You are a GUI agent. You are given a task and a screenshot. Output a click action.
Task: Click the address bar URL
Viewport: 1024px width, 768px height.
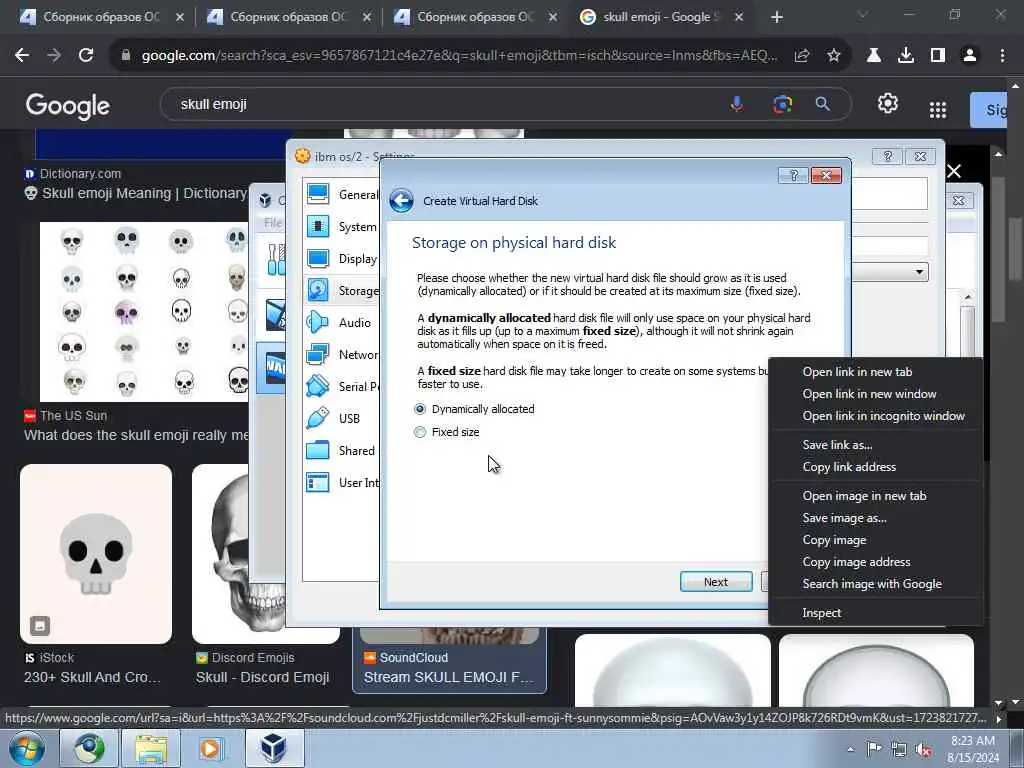click(459, 56)
